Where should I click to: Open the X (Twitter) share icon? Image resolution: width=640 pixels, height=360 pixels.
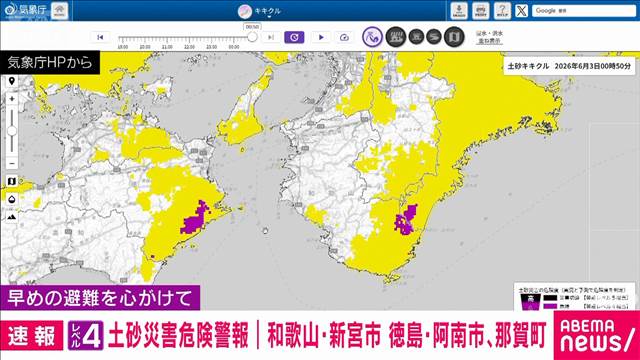tap(521, 11)
